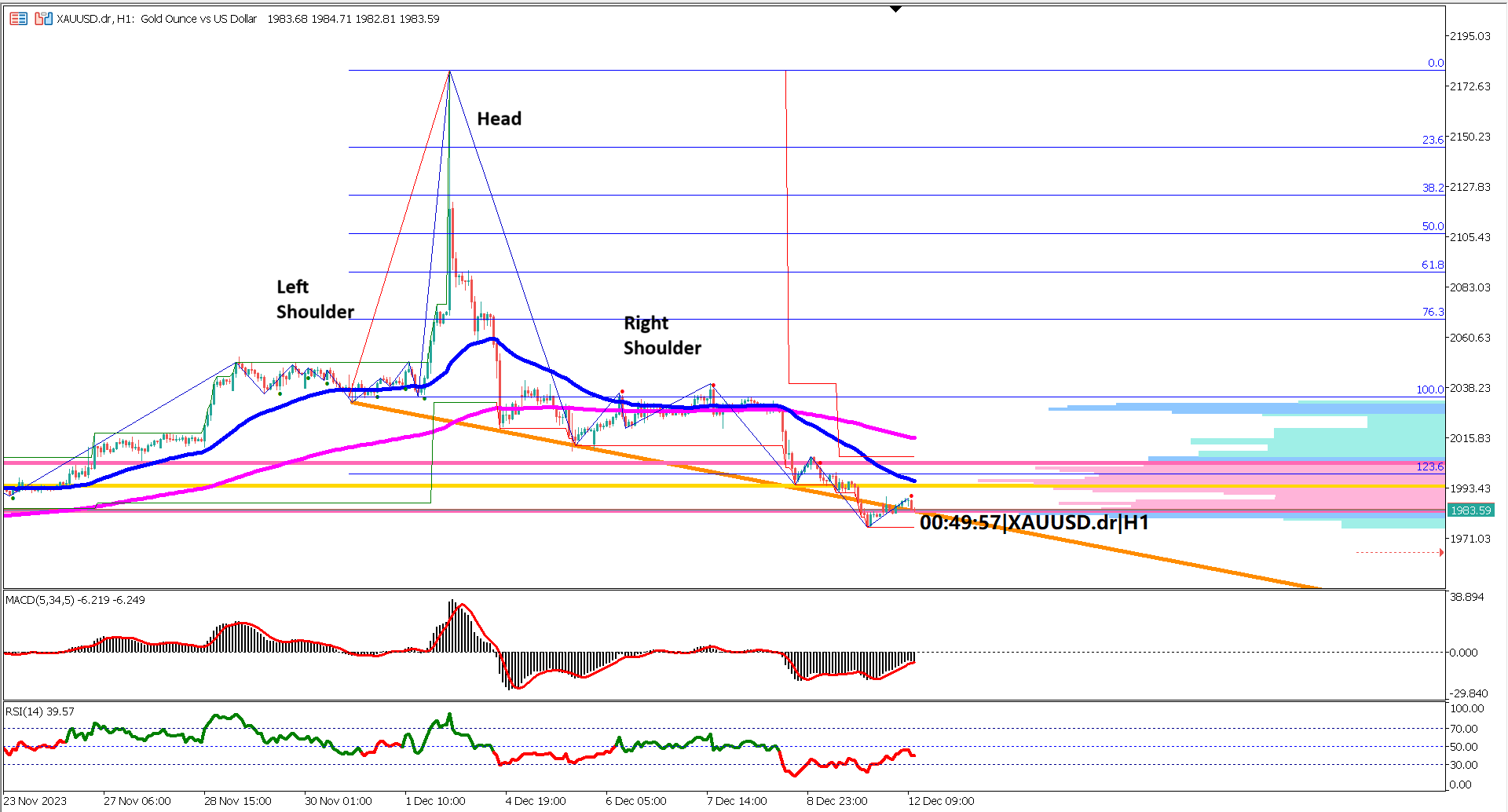Click the Left Shoulder label
Viewport: 1508px width, 812px height.
pyautogui.click(x=314, y=299)
